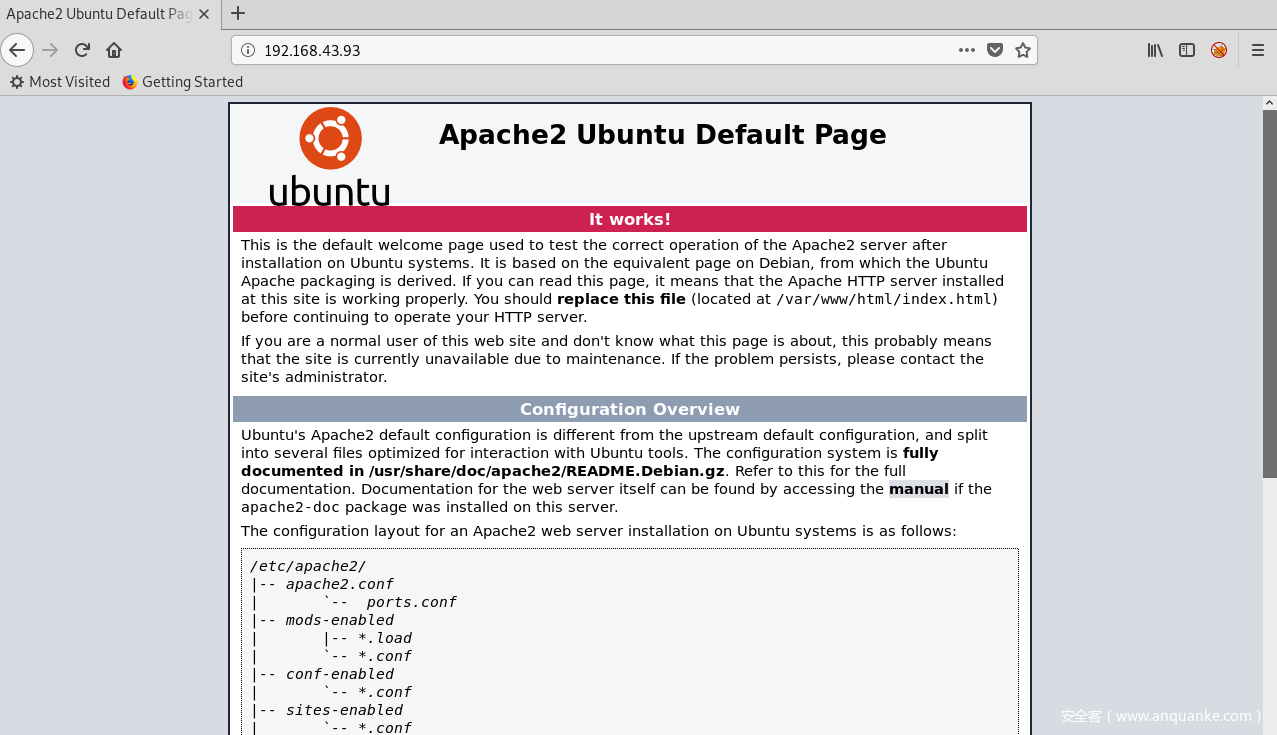The height and width of the screenshot is (735, 1277).
Task: Toggle the sidebar view
Action: point(1187,50)
